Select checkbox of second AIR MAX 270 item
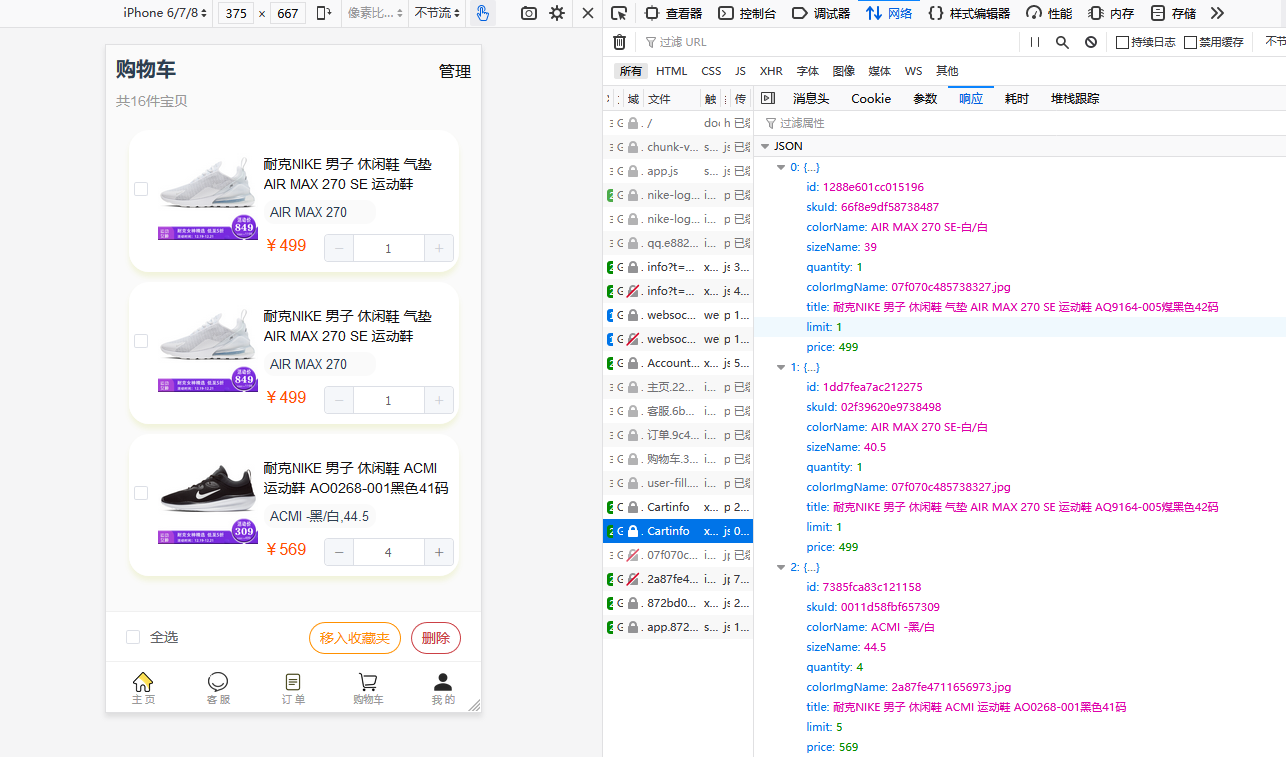This screenshot has width=1286, height=757. [x=141, y=341]
